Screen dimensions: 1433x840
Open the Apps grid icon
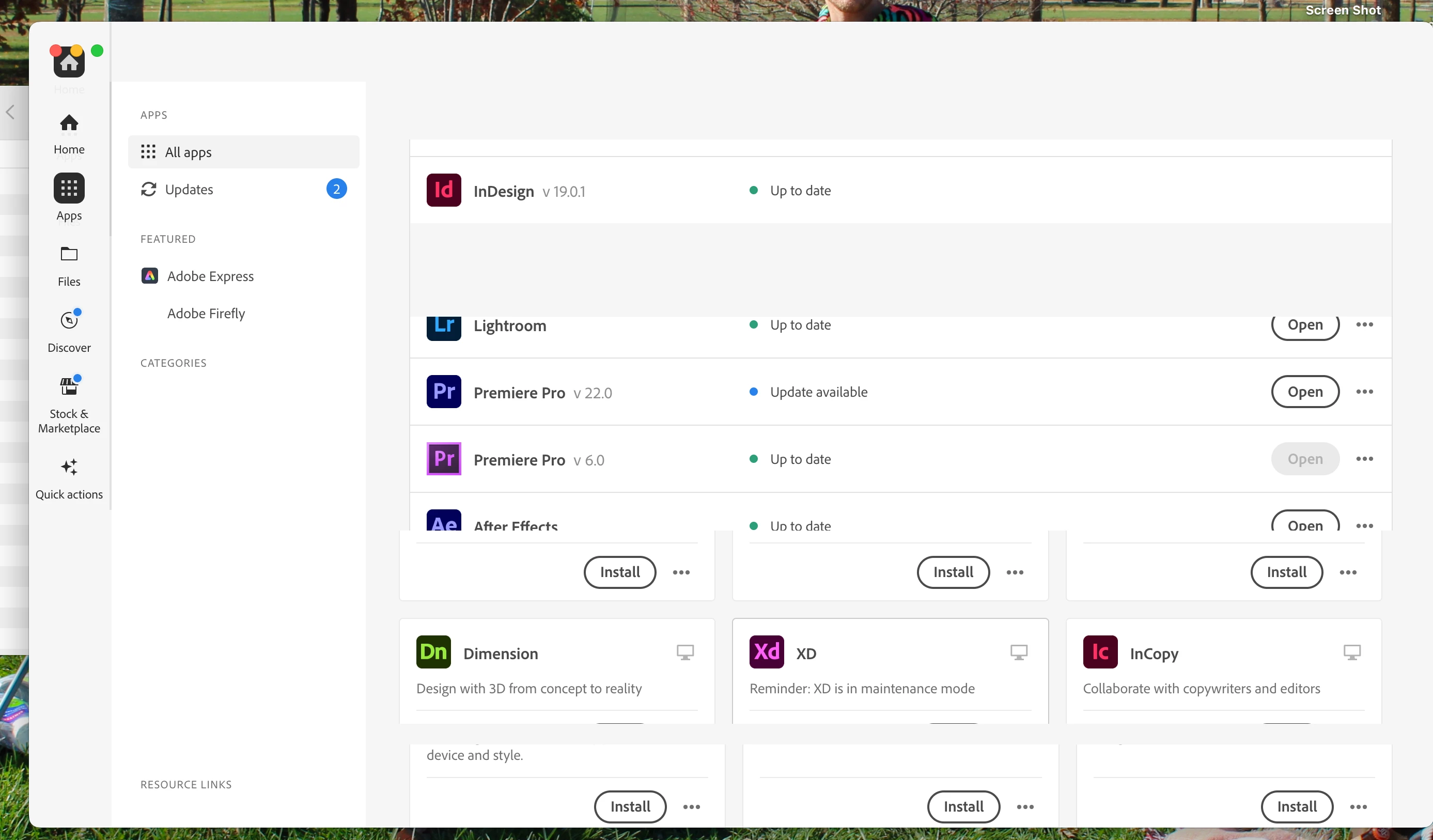click(x=69, y=188)
